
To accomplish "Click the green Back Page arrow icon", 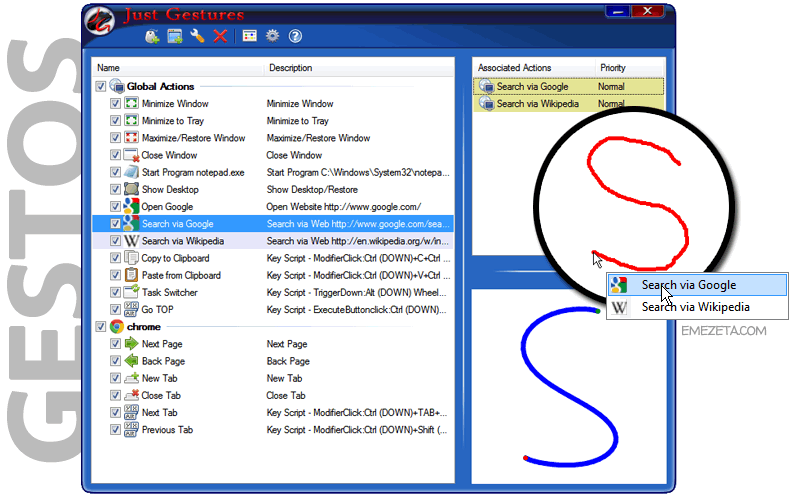I will (132, 361).
